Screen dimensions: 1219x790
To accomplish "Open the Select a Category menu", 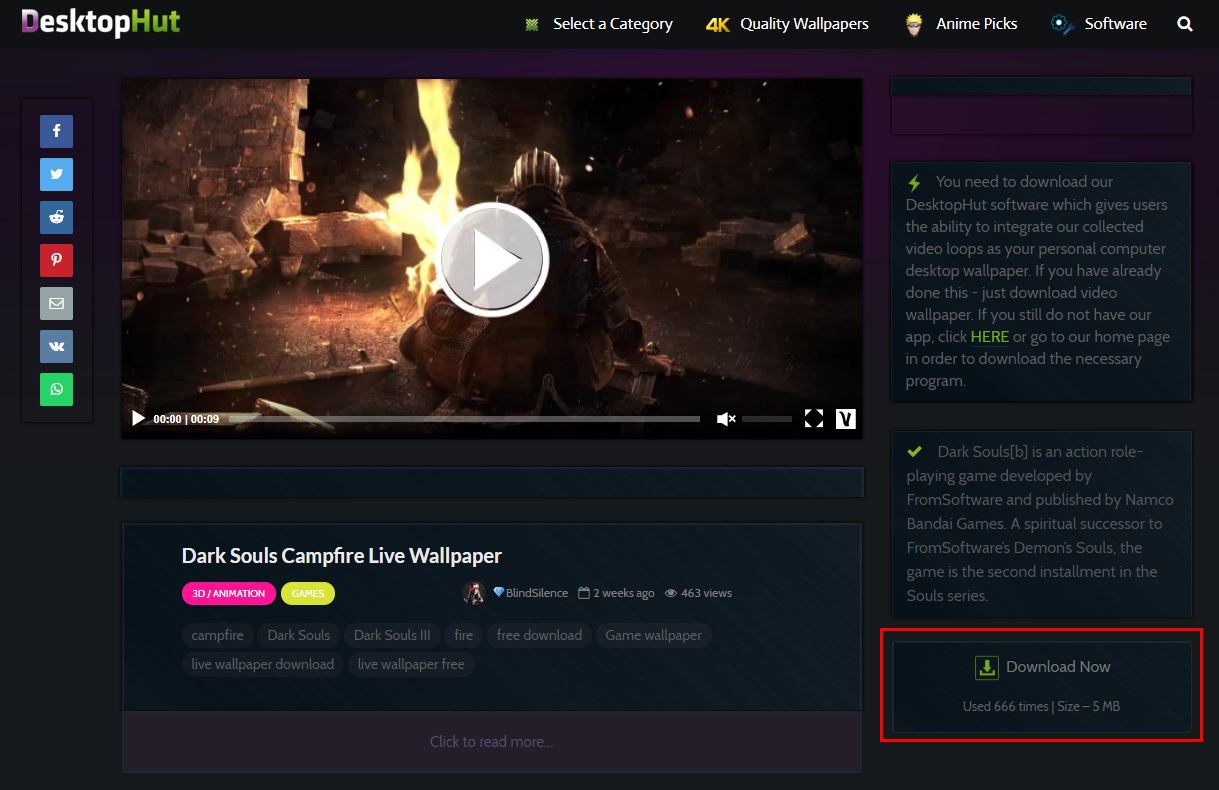I will click(x=598, y=24).
